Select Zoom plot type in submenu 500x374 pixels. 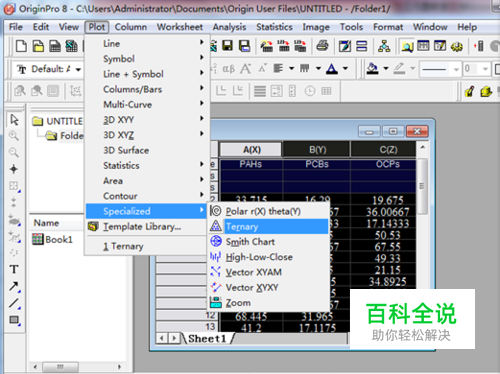tap(269, 303)
